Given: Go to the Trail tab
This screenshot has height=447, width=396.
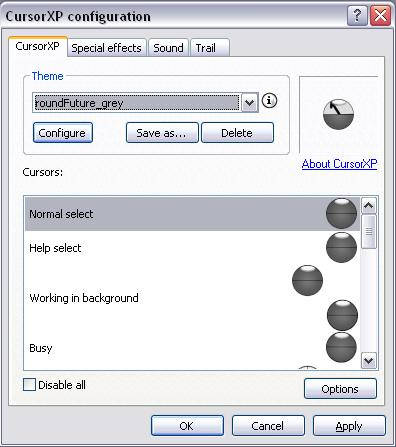Looking at the screenshot, I should 209,48.
